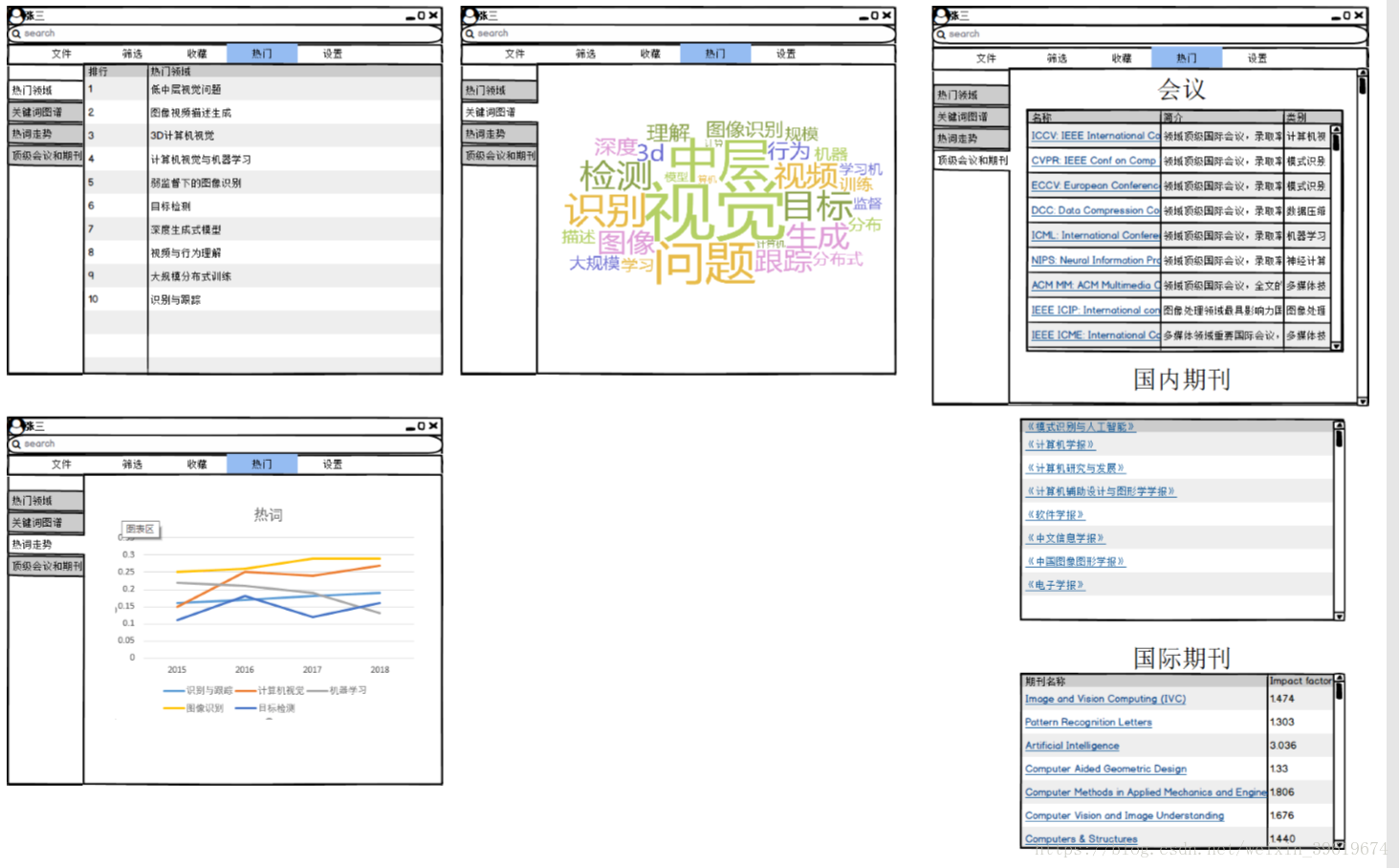Click the user avatar in the trend chart window
This screenshot has width=1399, height=868.
pyautogui.click(x=16, y=424)
